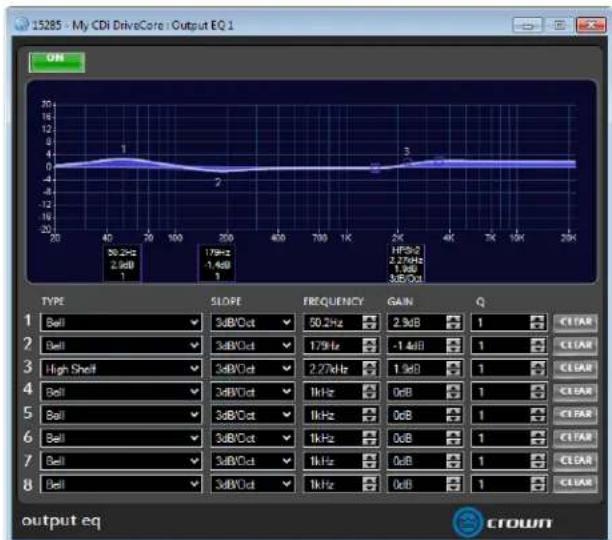Open the Slope dropdown for filter 3

click(253, 369)
